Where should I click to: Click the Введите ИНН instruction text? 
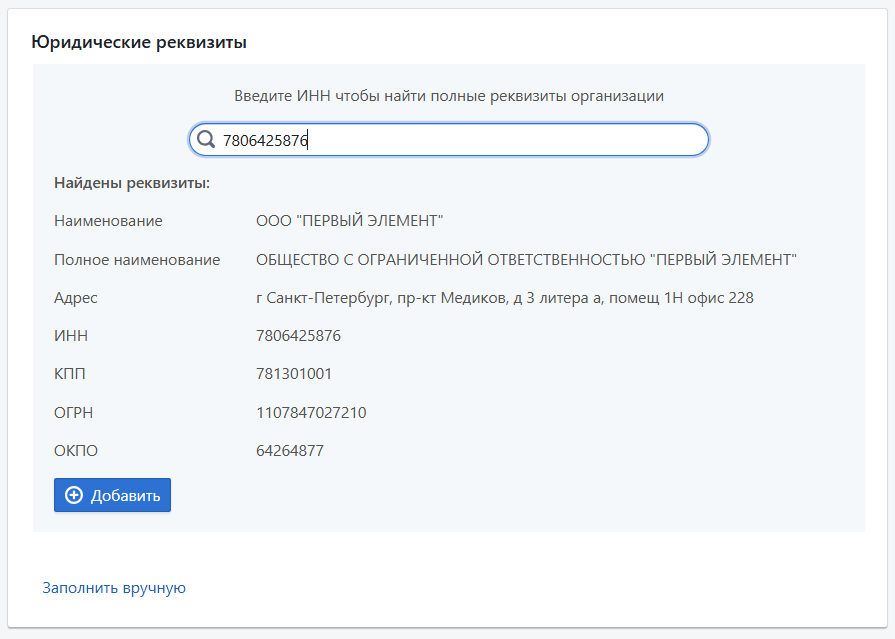[449, 96]
